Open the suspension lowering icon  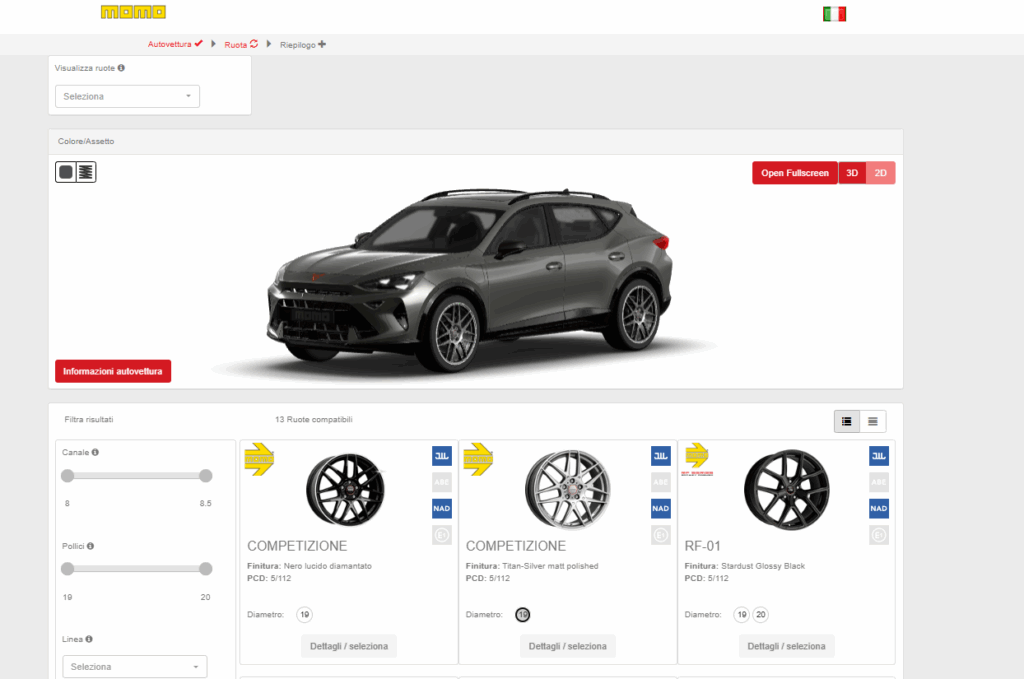coord(86,172)
